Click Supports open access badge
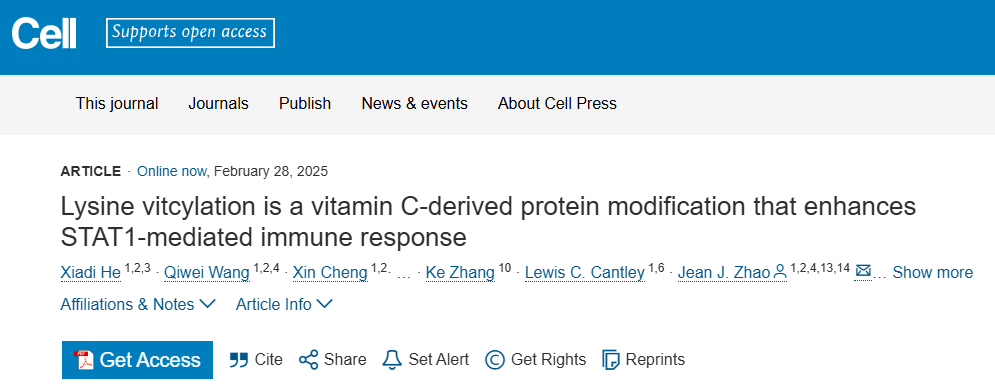Image resolution: width=995 pixels, height=387 pixels. (x=190, y=33)
